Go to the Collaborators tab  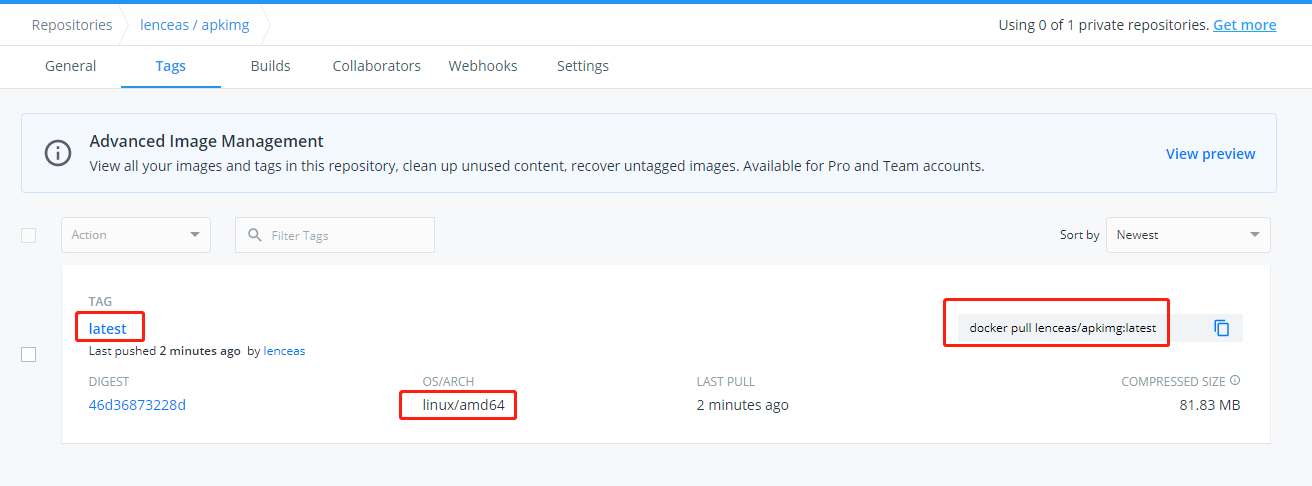(376, 66)
